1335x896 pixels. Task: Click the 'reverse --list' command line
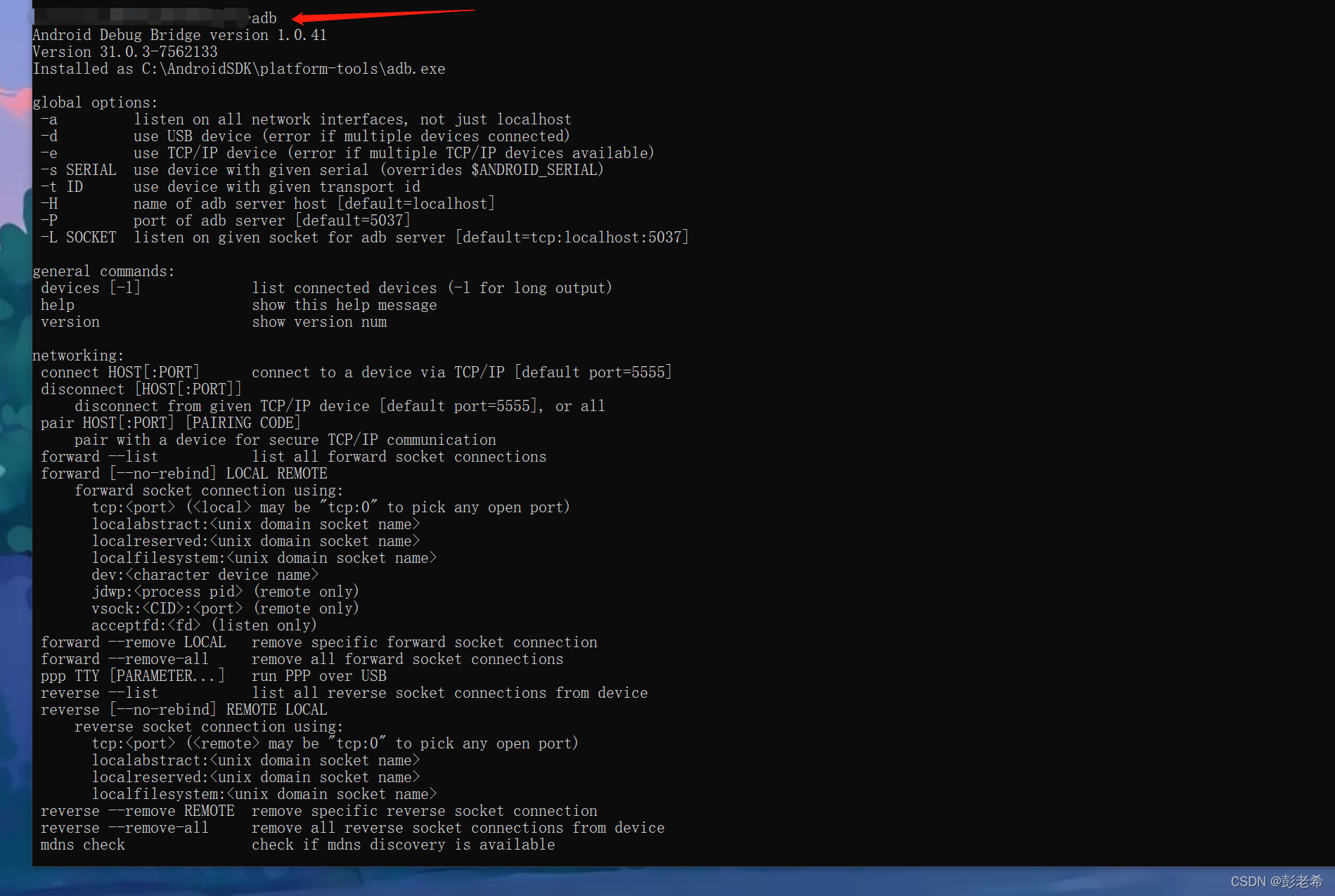point(344,693)
